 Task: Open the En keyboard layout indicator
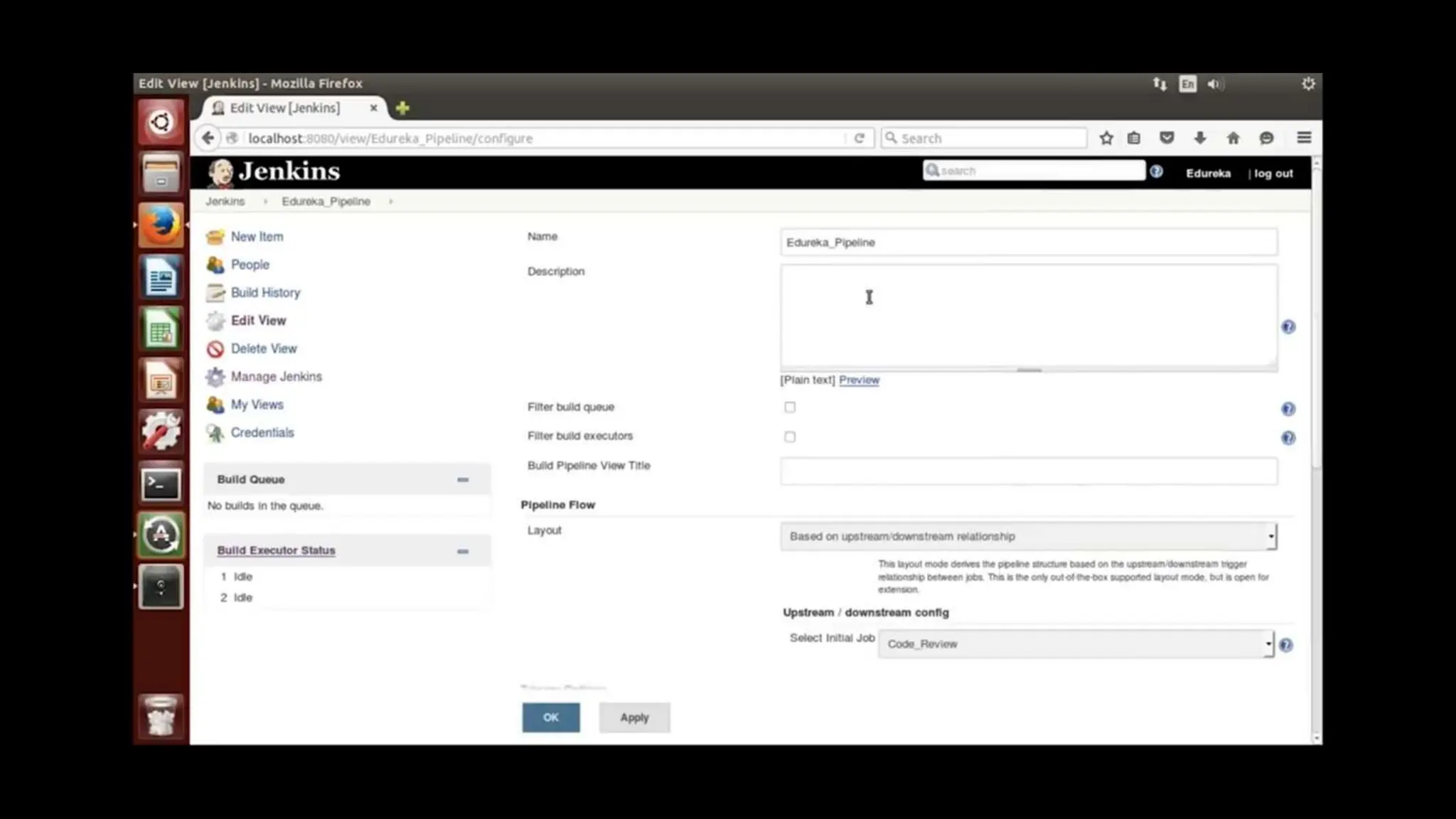coord(1187,84)
